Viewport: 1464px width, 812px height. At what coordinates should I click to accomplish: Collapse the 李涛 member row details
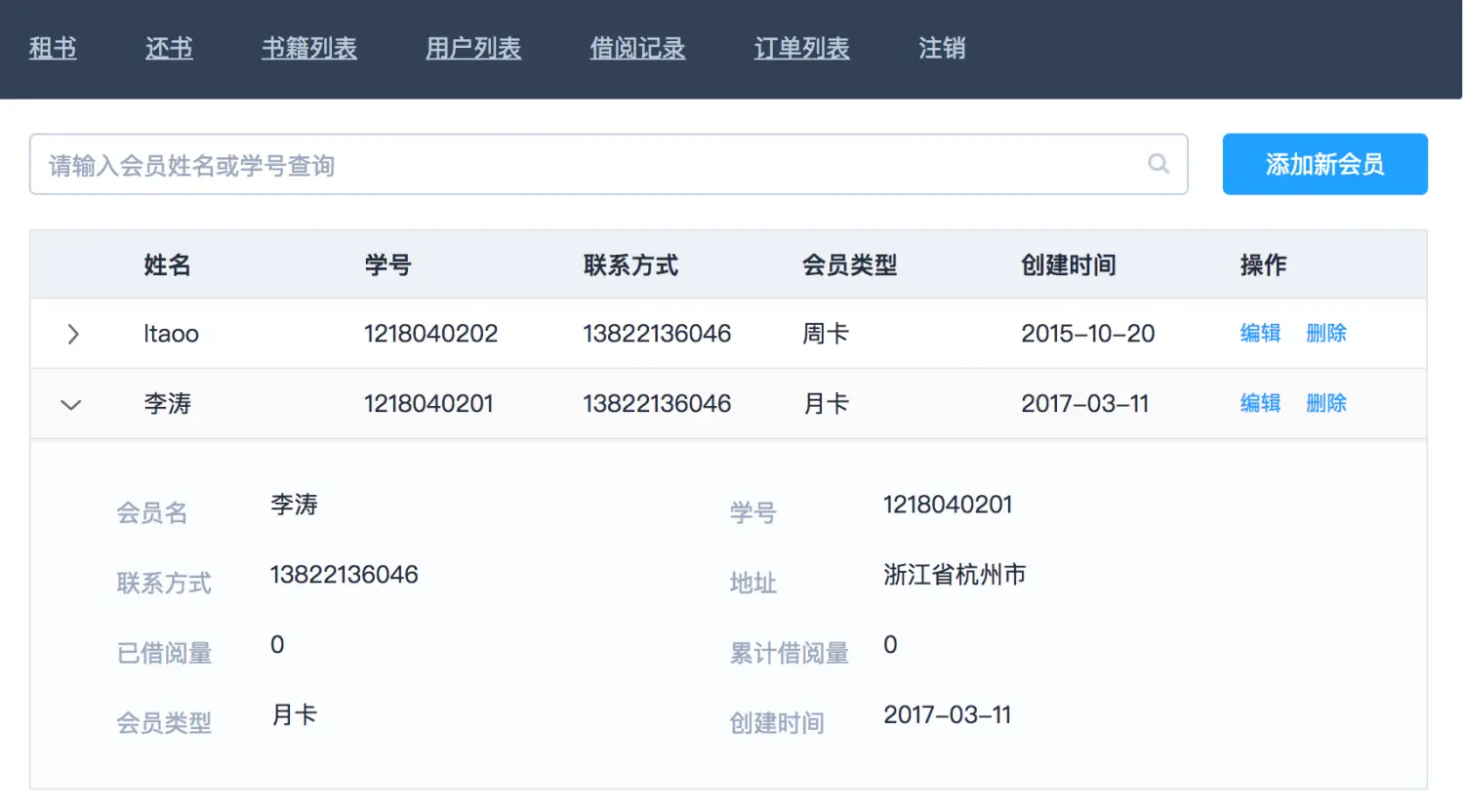pyautogui.click(x=71, y=404)
